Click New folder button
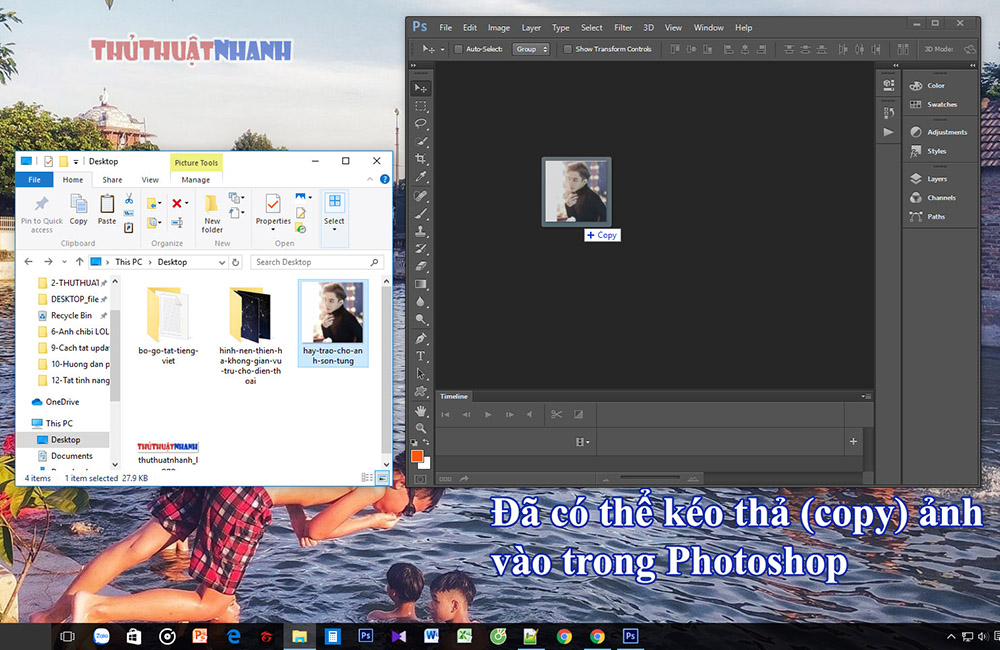This screenshot has height=650, width=1000. click(x=212, y=214)
